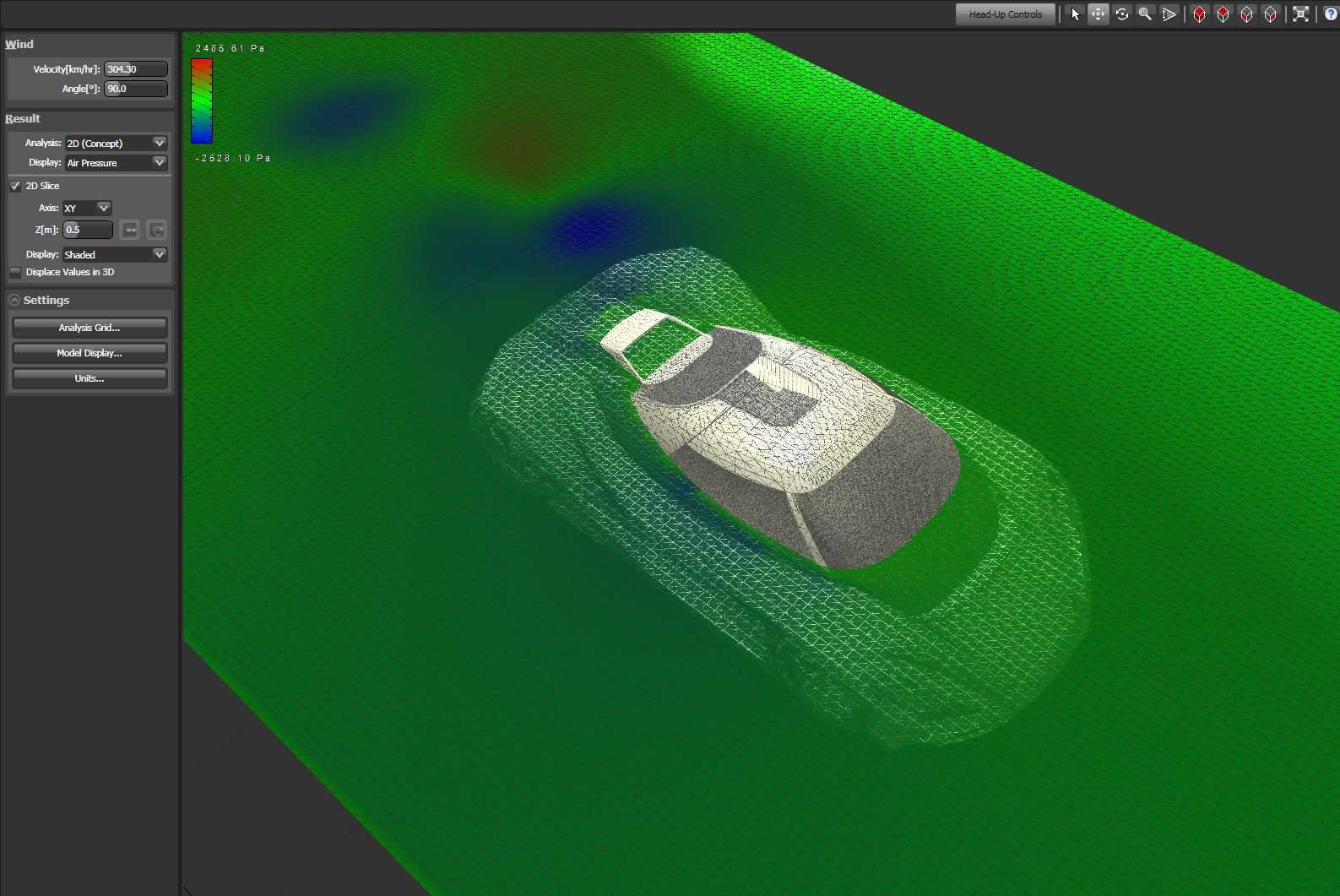
Task: Activate the arrow Select pointer tool
Action: click(1075, 14)
